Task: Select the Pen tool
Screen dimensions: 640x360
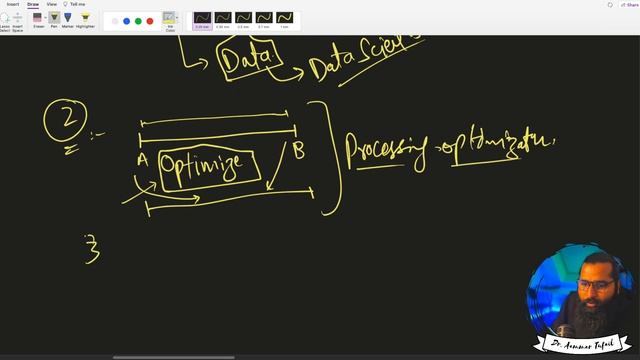Action: coord(54,20)
